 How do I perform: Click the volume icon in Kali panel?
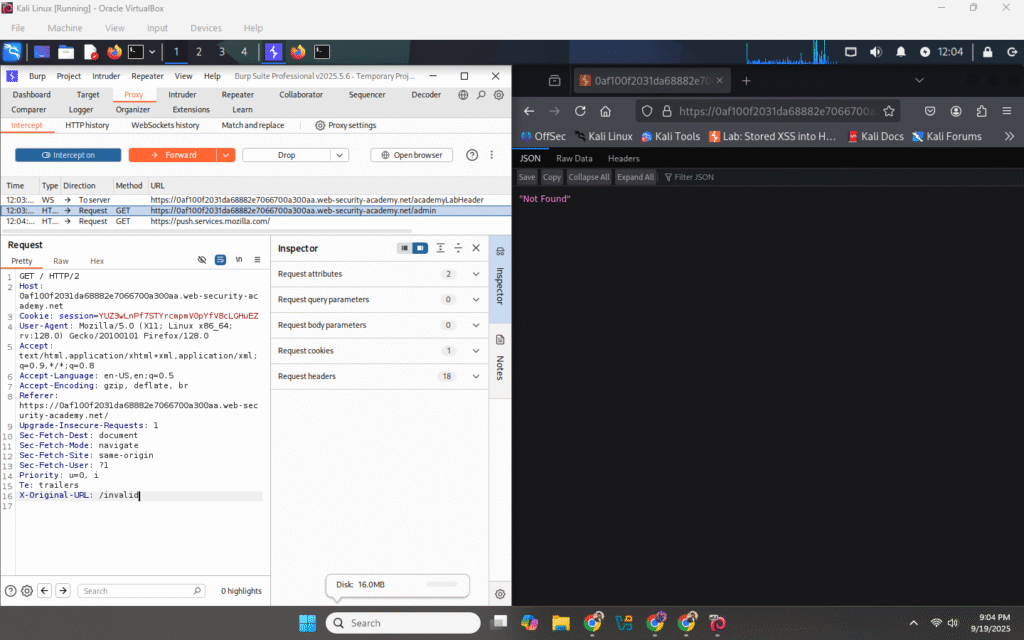click(x=876, y=52)
